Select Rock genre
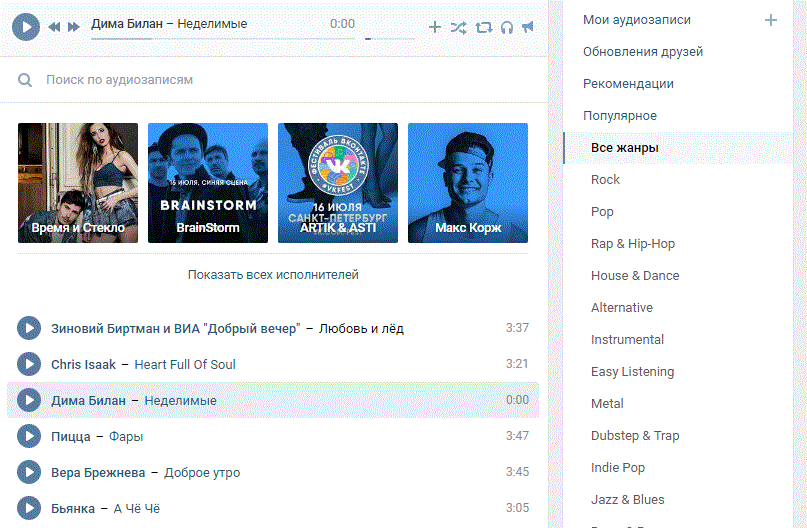Viewport: 807px width, 528px height. click(x=605, y=180)
